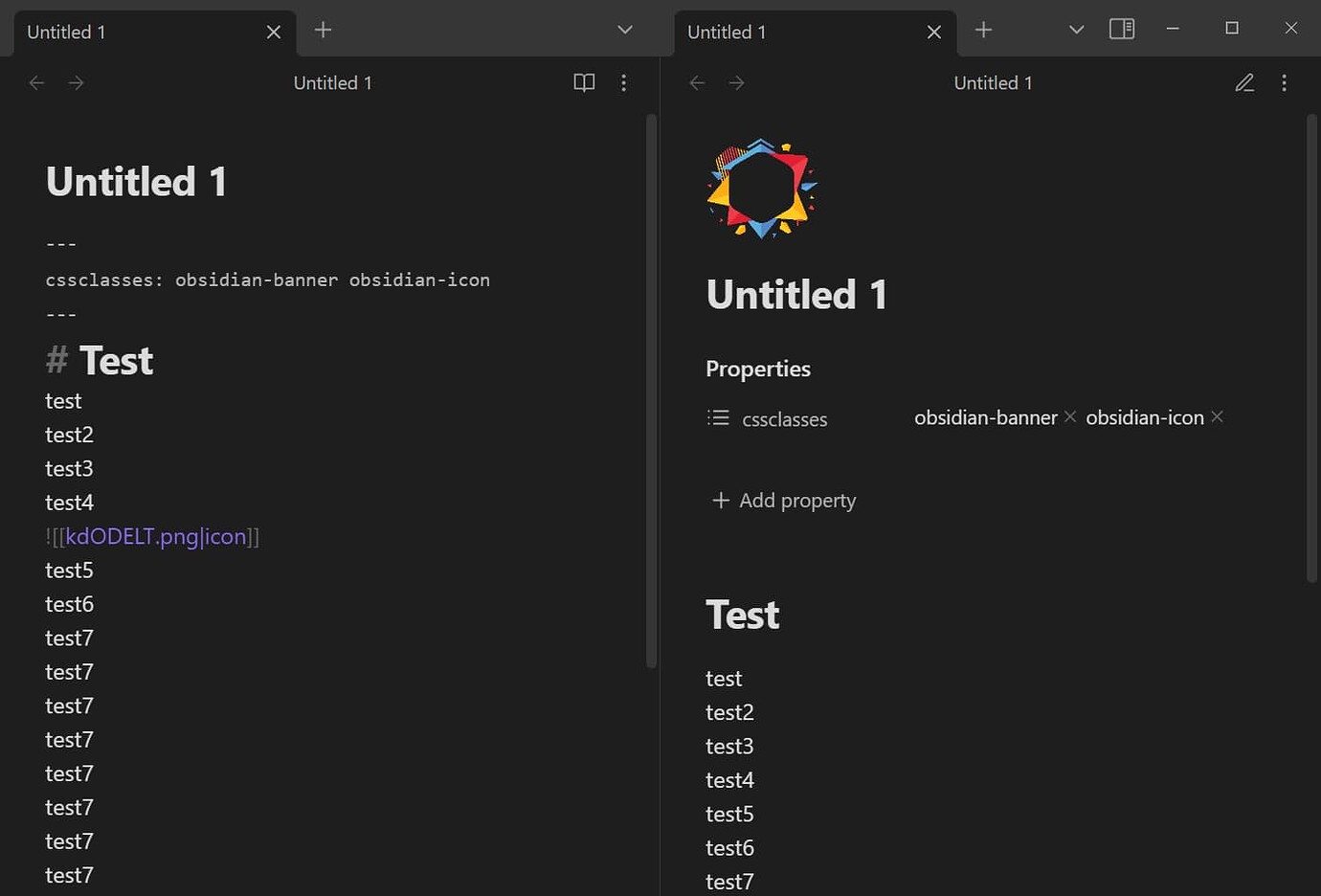Navigate back in left pane
This screenshot has width=1321, height=896.
point(36,83)
